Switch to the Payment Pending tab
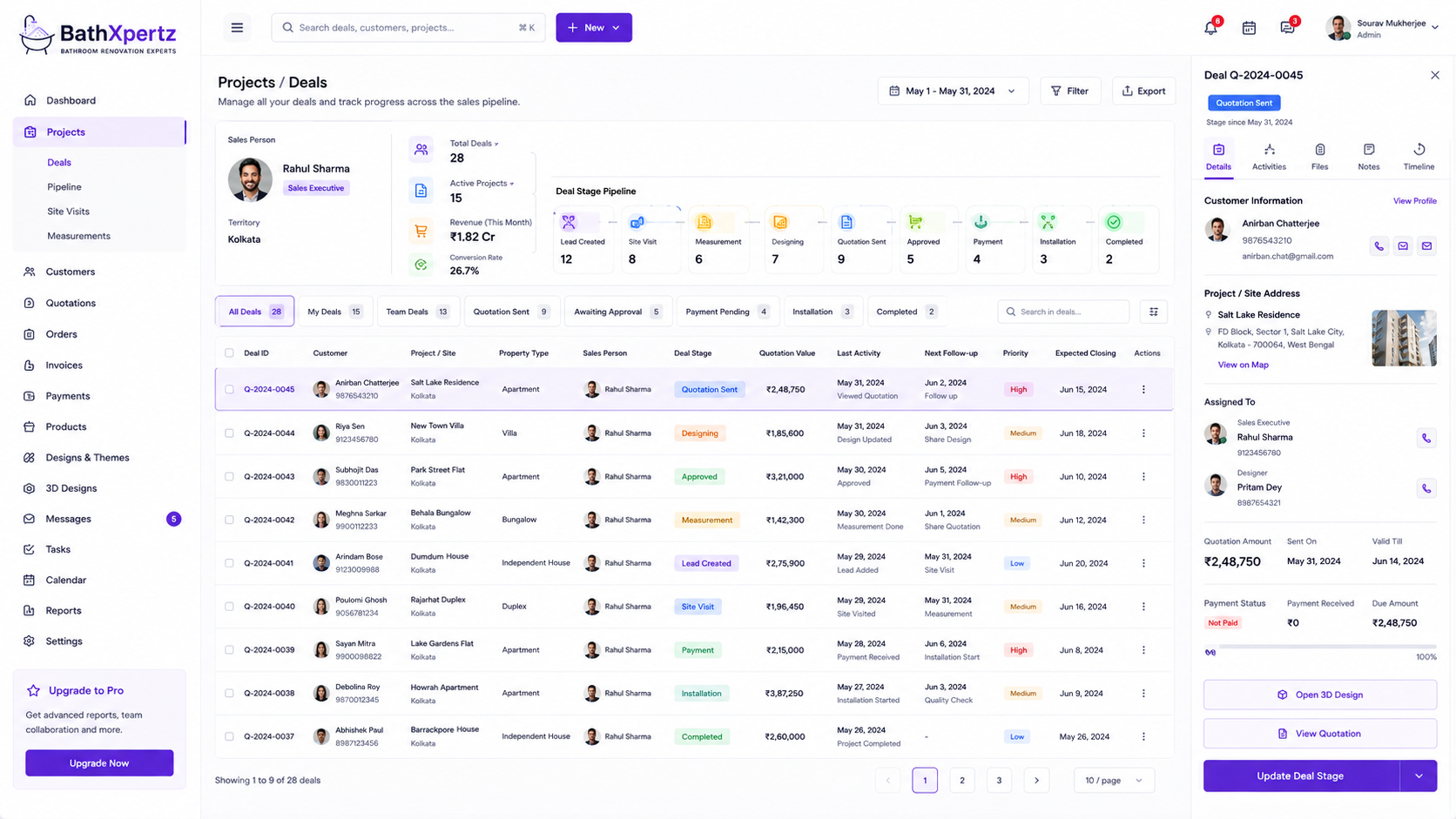 (x=726, y=312)
